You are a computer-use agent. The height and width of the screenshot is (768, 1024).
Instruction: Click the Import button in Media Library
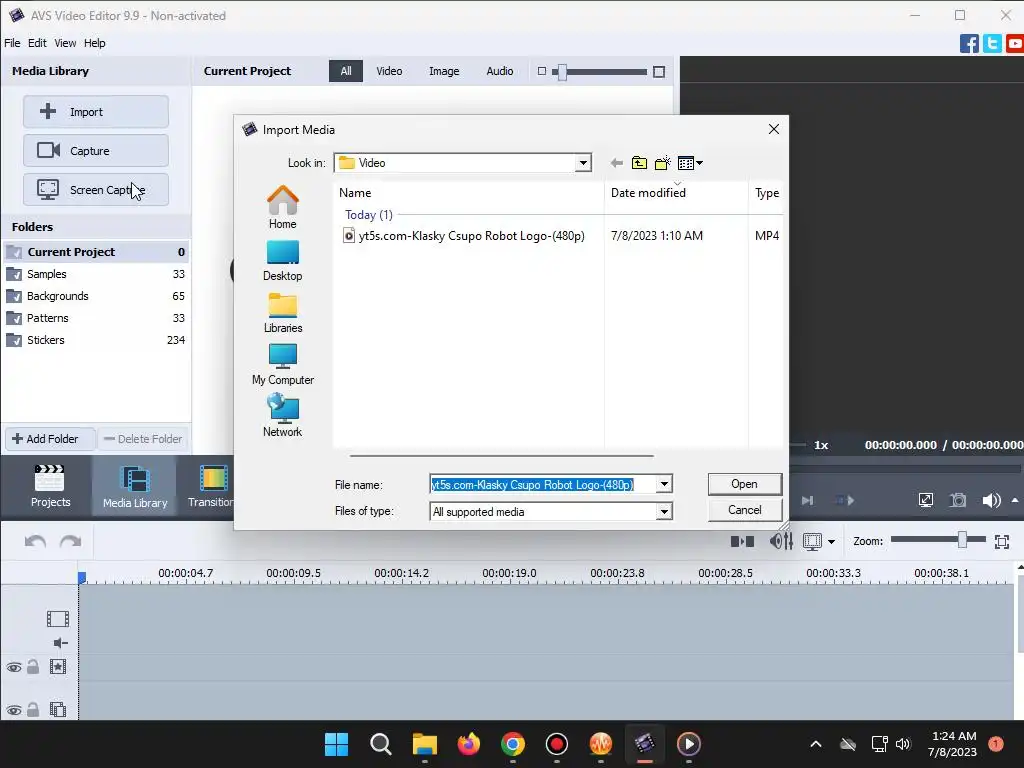[96, 112]
